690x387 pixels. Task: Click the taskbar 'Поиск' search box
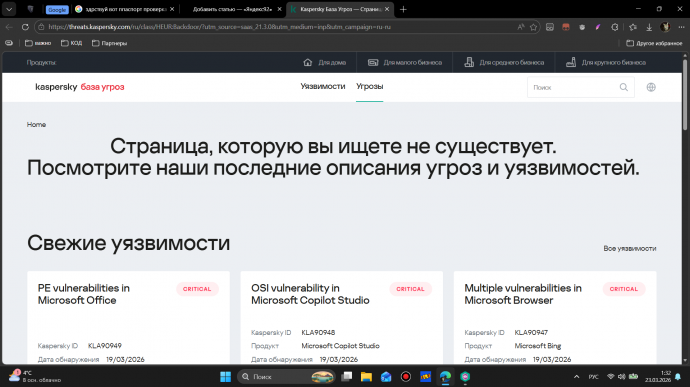[x=286, y=376]
